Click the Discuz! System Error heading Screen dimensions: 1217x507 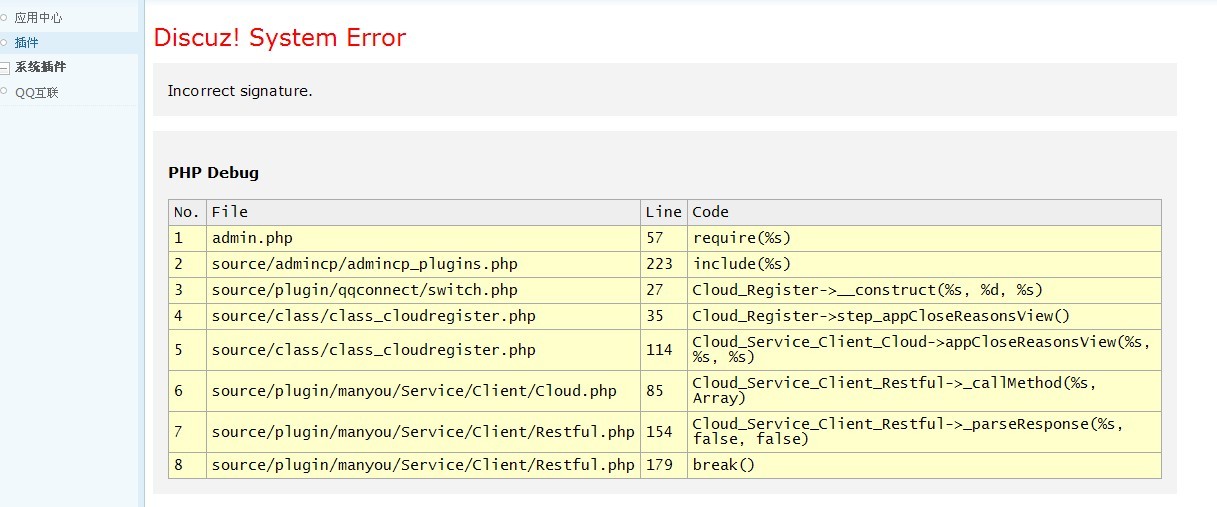click(x=280, y=38)
